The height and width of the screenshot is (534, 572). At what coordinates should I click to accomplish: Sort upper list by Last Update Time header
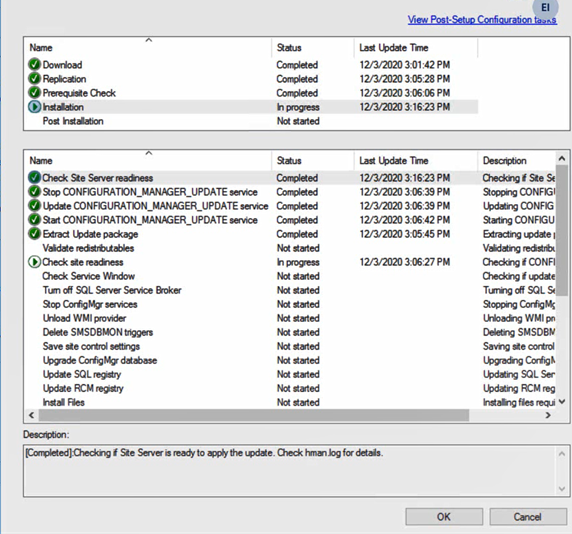tap(416, 48)
